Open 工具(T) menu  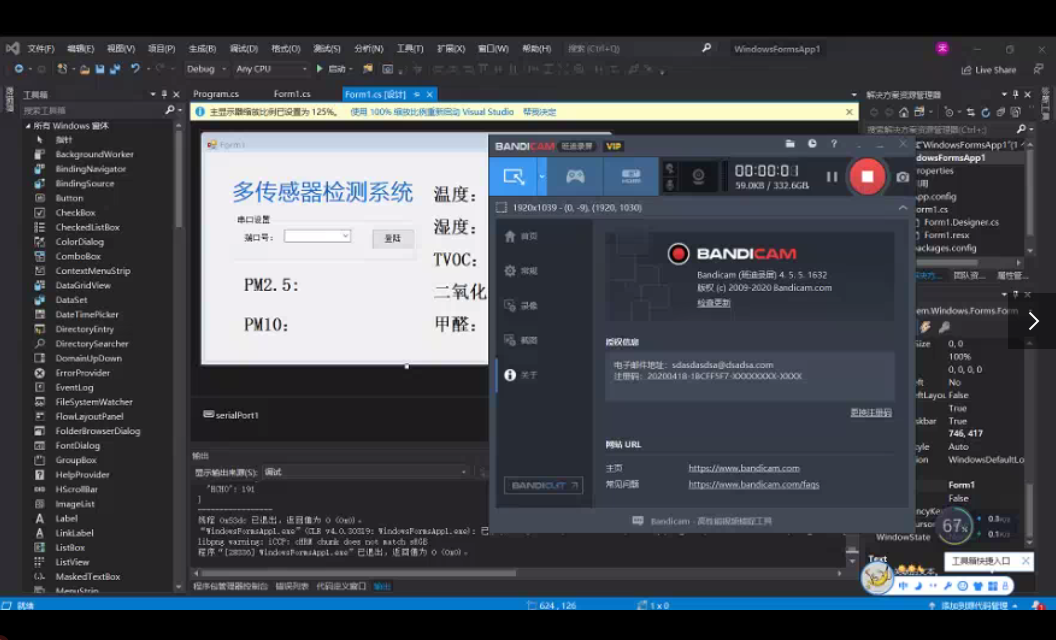(x=409, y=49)
